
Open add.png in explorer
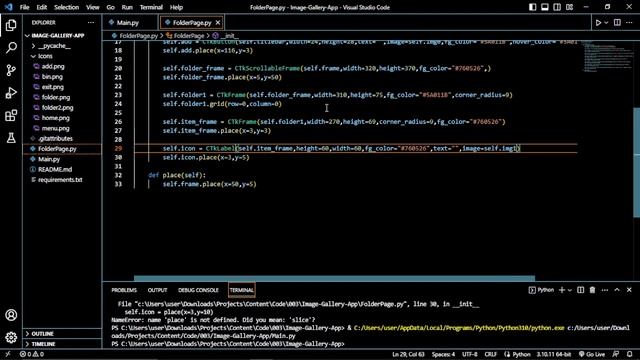tap(62, 67)
